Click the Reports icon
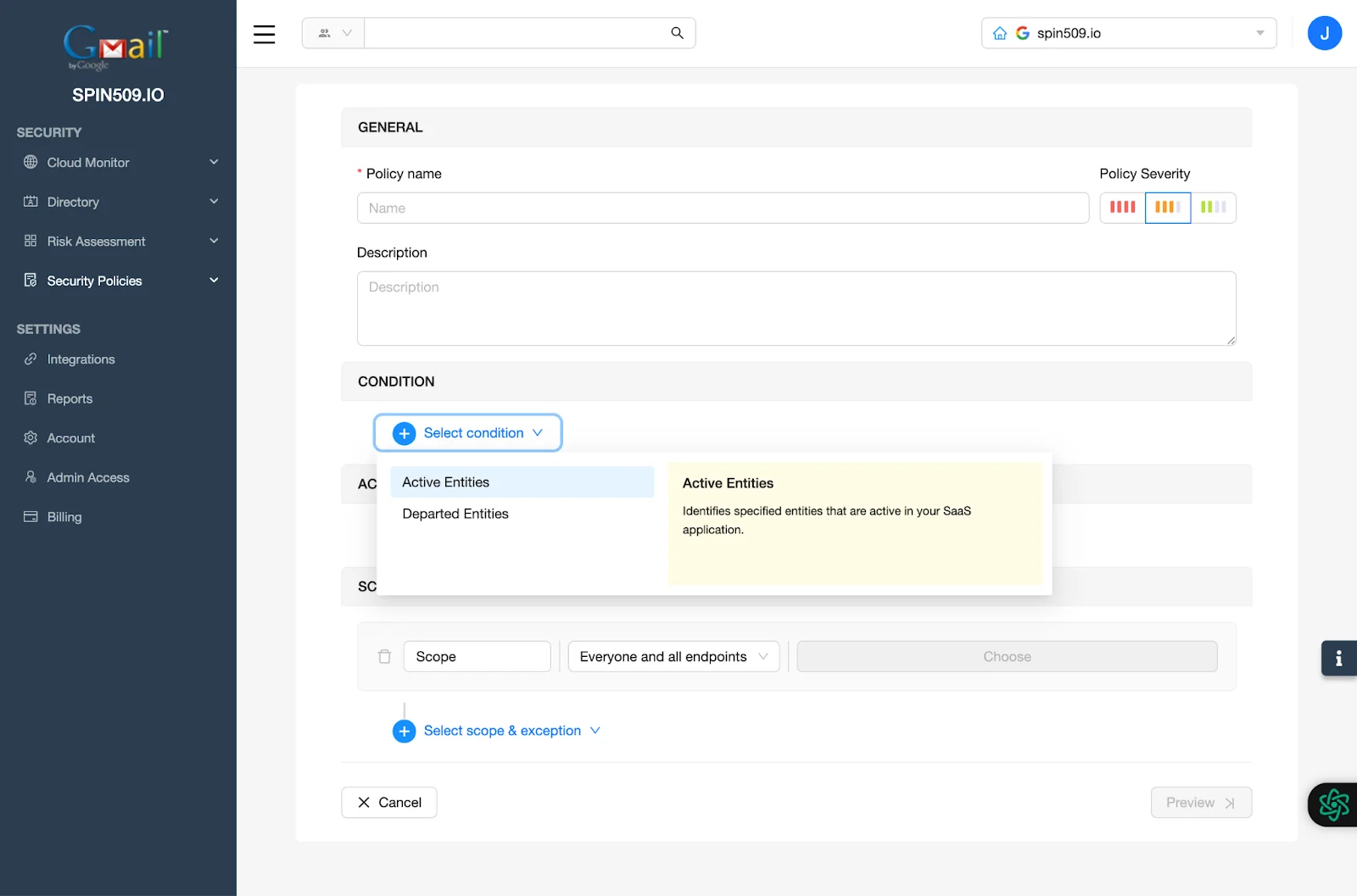 31,398
